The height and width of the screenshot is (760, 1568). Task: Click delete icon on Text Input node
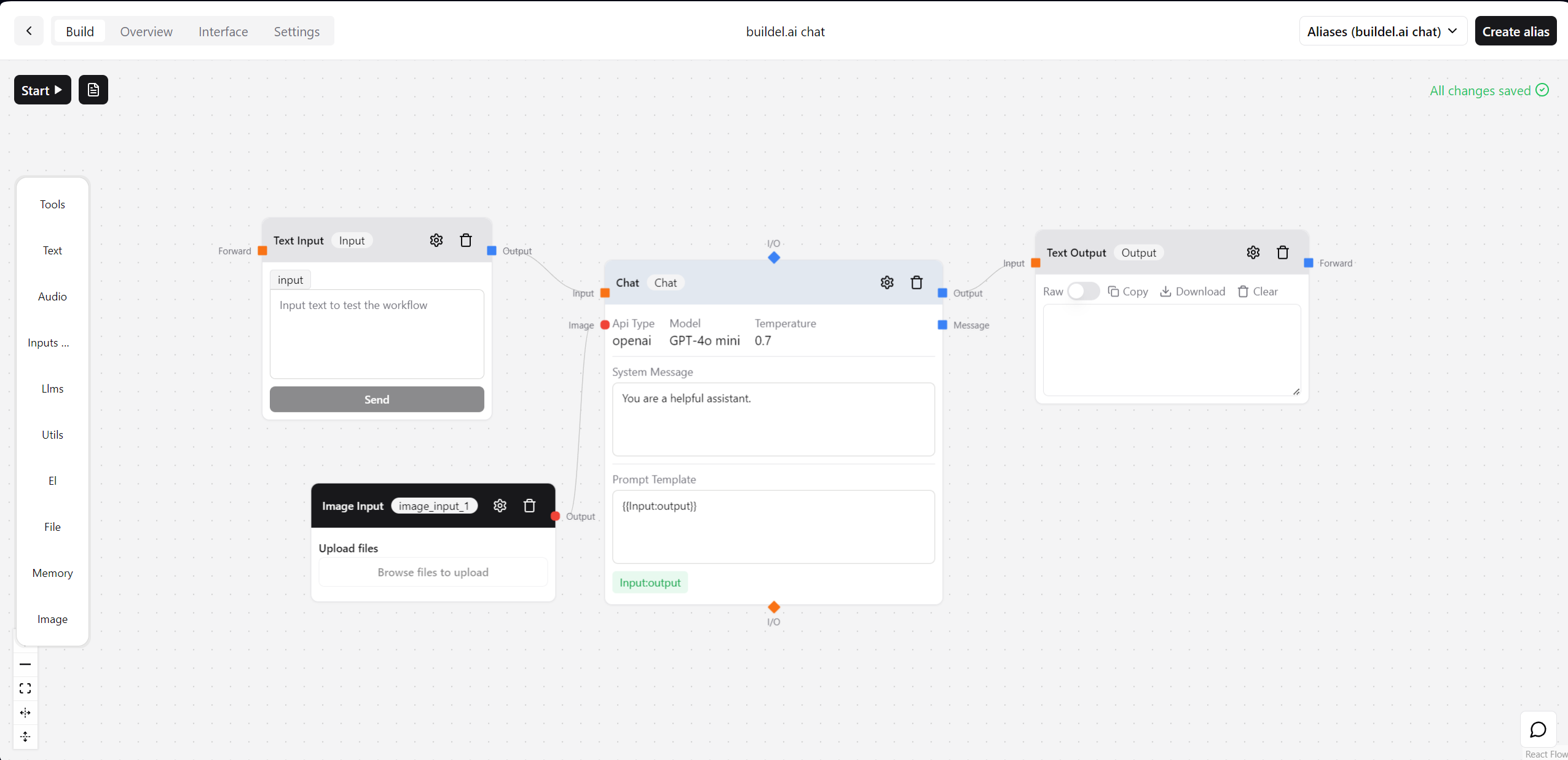[x=466, y=240]
